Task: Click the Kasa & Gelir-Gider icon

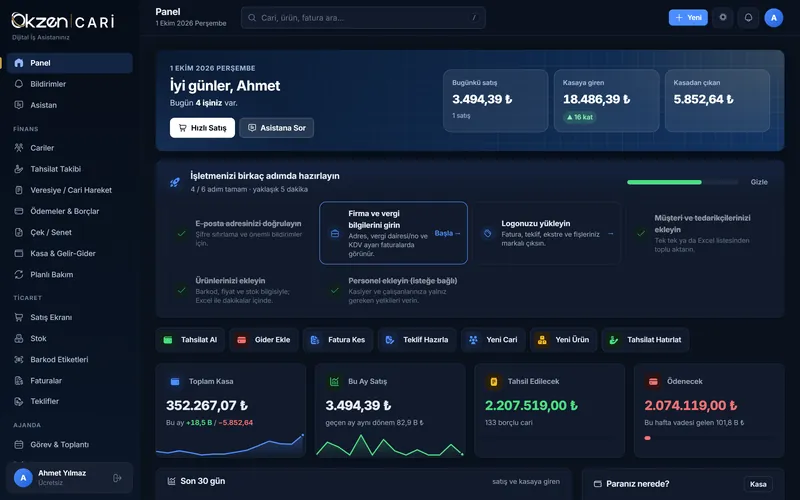Action: point(19,253)
